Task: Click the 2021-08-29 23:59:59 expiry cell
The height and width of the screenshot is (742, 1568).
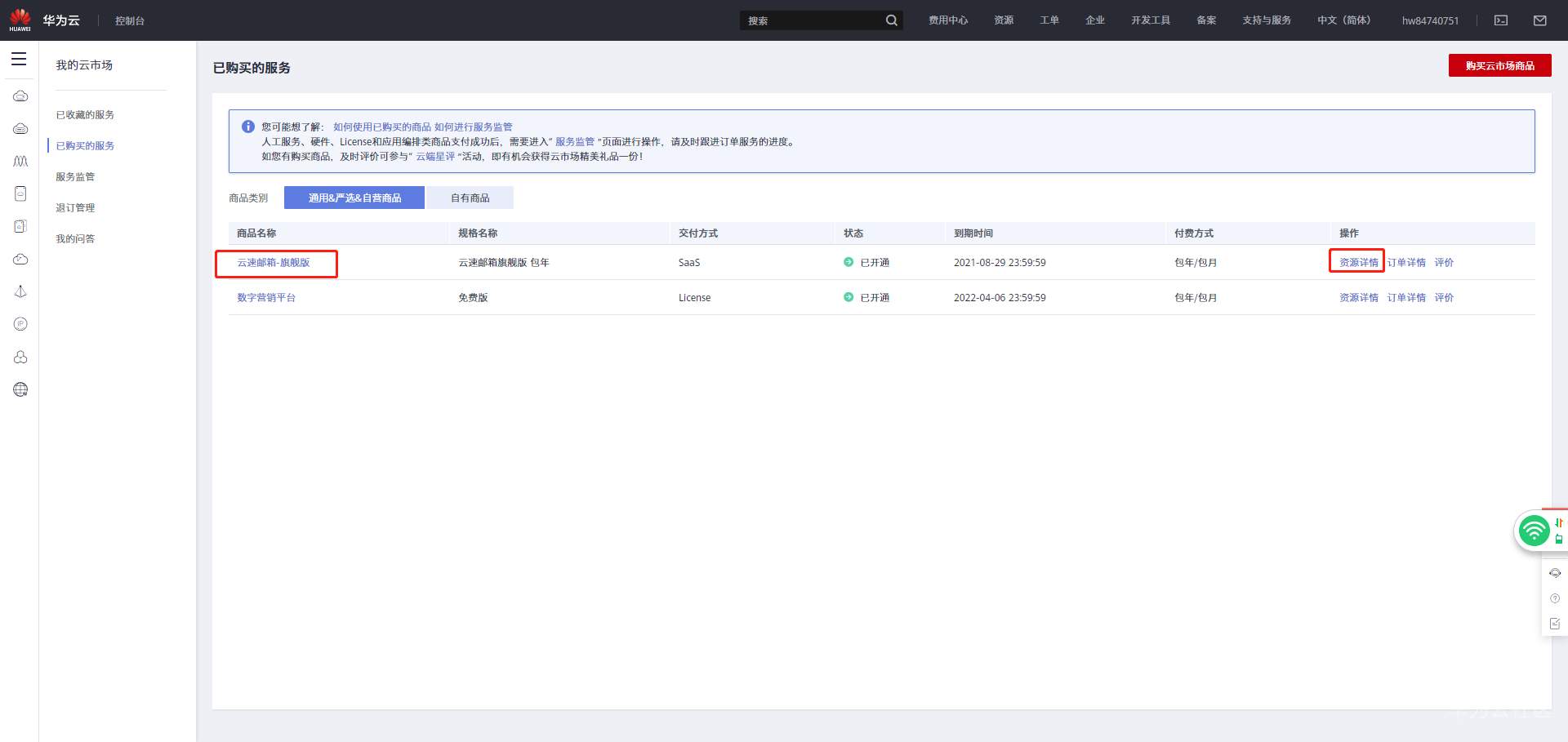Action: pos(1000,263)
